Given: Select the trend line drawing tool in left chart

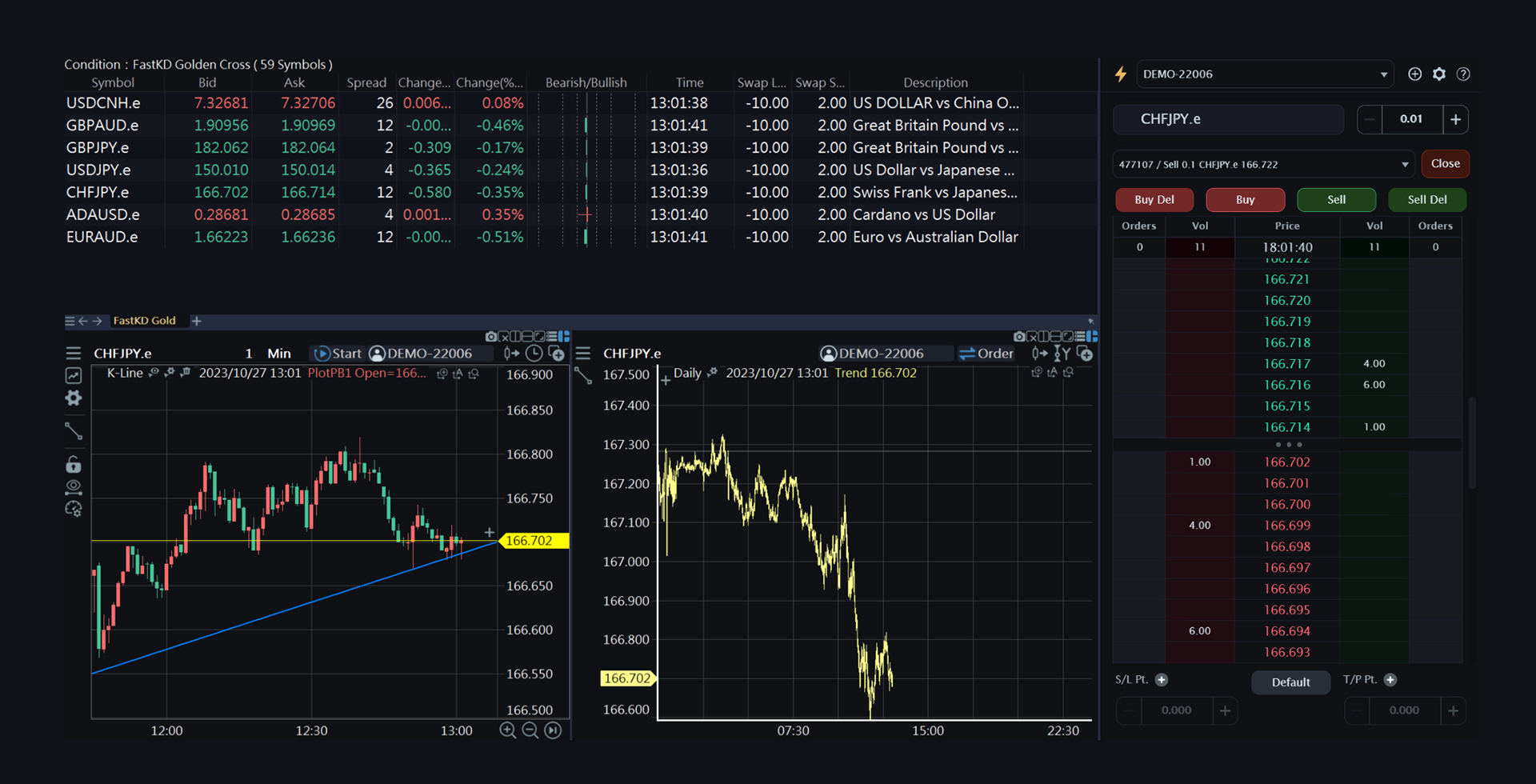Looking at the screenshot, I should click(74, 431).
